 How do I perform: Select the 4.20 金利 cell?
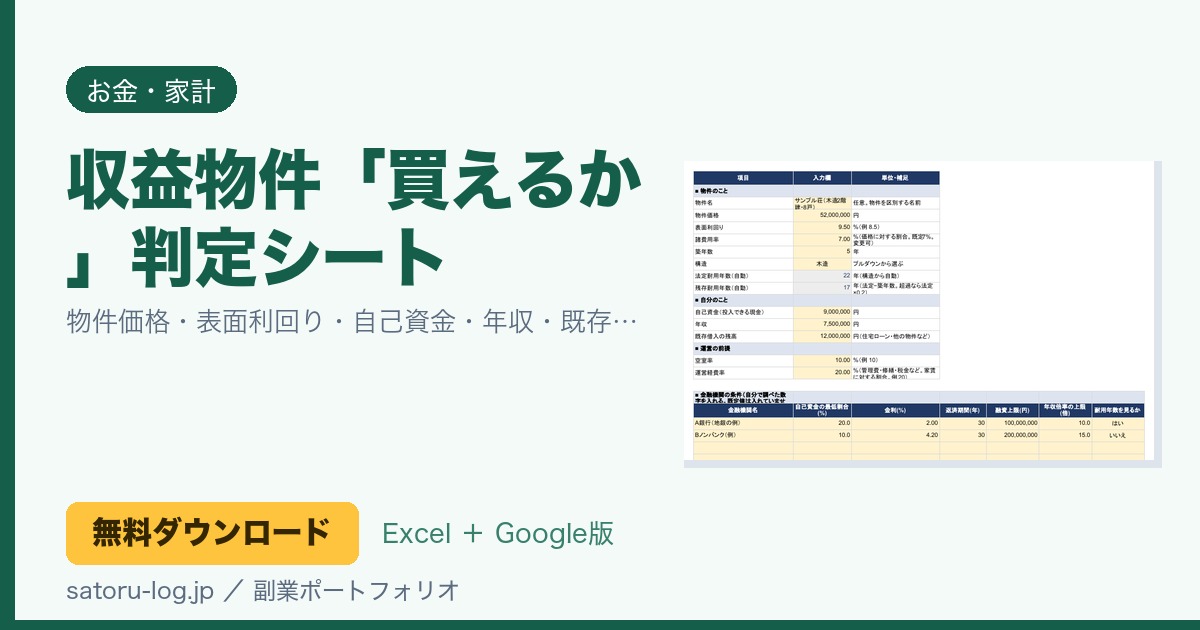(895, 435)
